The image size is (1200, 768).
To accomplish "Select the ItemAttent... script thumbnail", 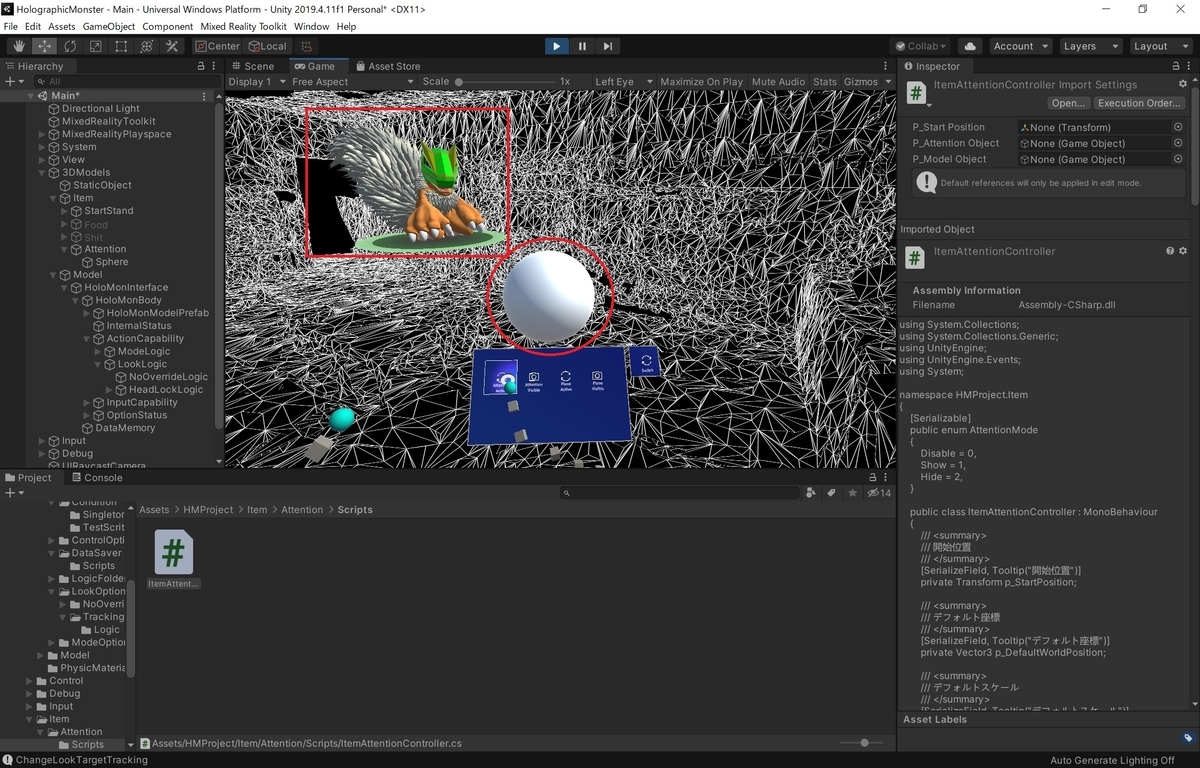I will (x=173, y=560).
